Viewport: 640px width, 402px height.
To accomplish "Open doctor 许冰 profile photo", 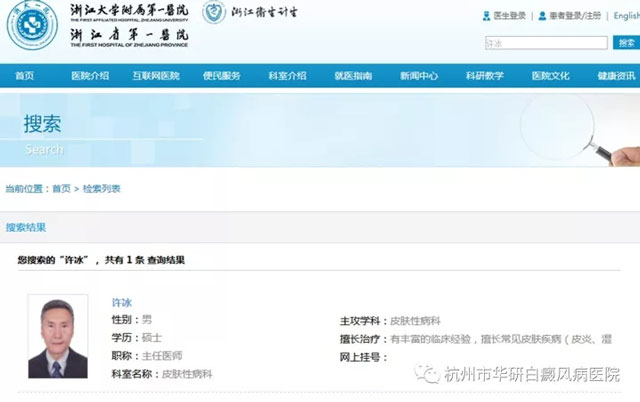I will coord(58,336).
